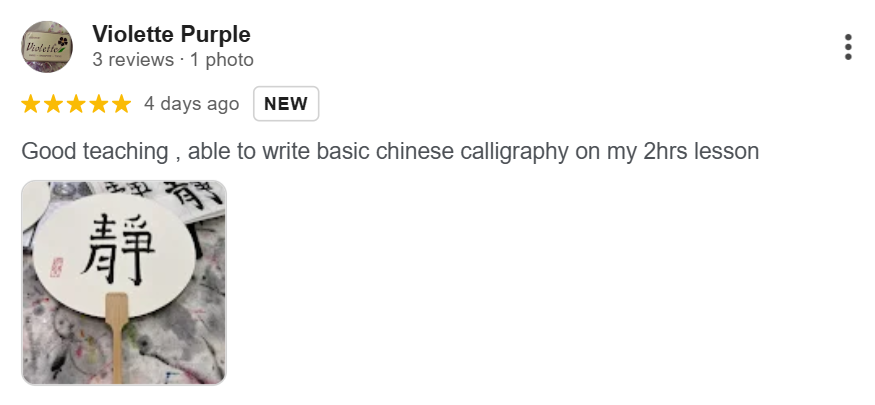Viewport: 875px width, 405px height.
Task: Click the fourth rating star
Action: 98,104
